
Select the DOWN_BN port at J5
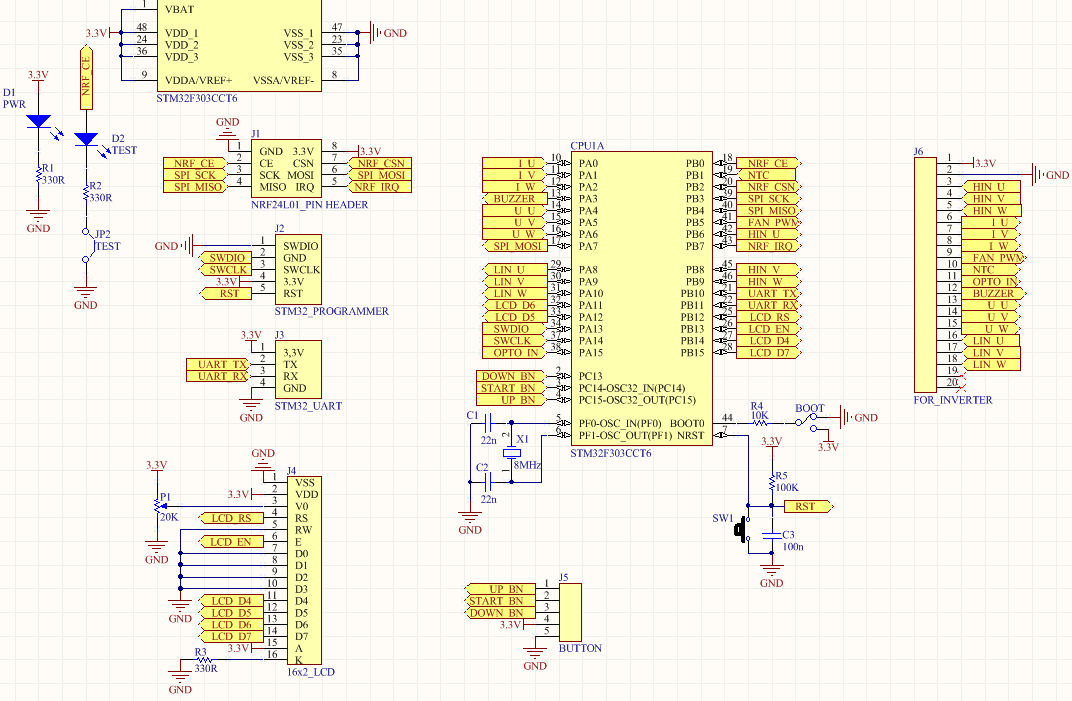(501, 613)
